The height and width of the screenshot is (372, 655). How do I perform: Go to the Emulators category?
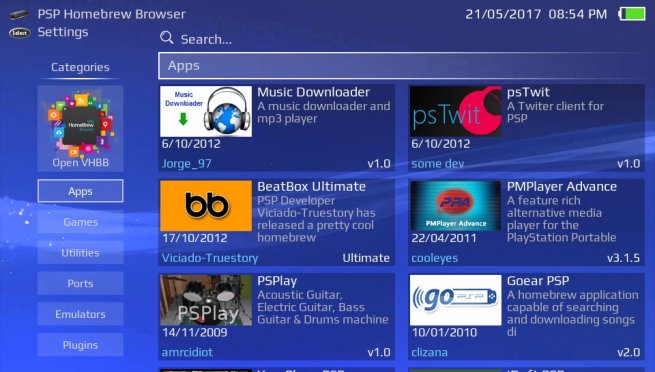pos(80,314)
